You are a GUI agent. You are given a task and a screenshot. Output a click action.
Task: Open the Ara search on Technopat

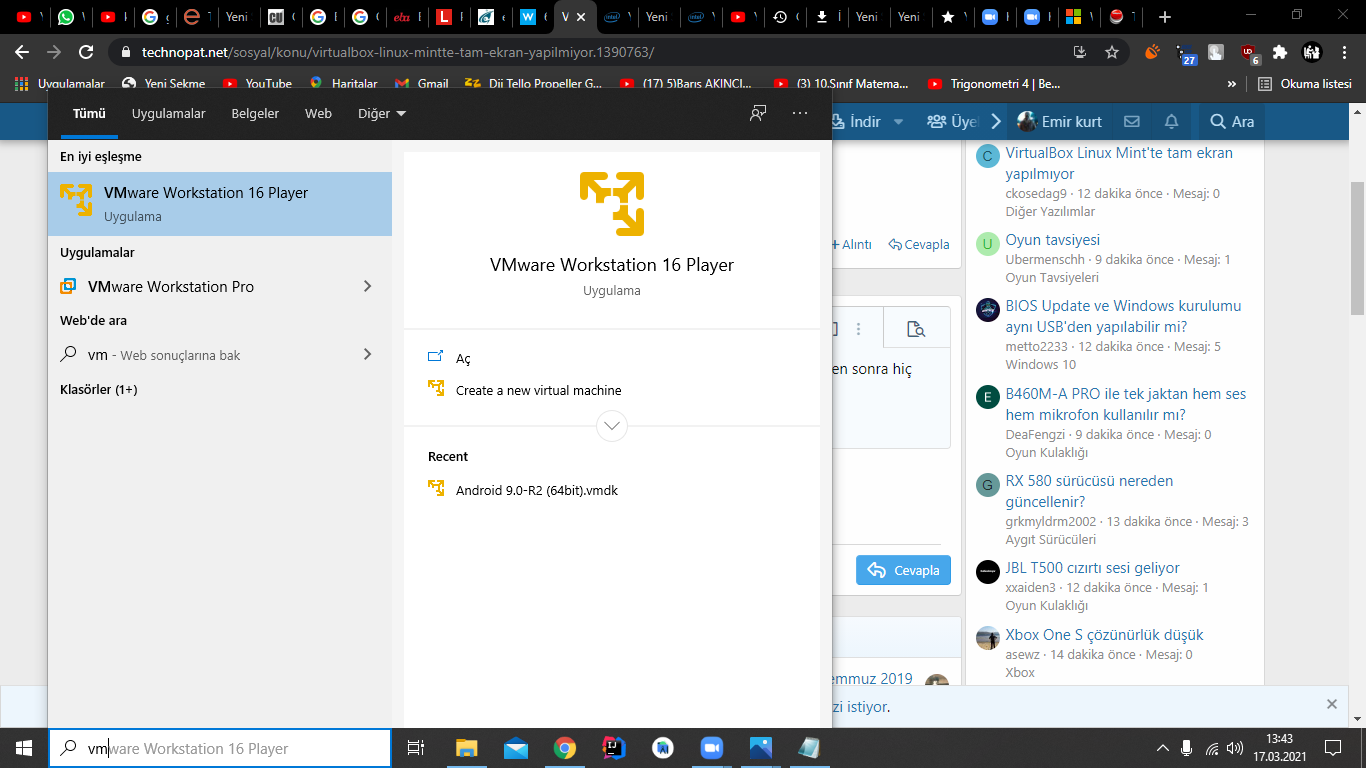(1231, 121)
